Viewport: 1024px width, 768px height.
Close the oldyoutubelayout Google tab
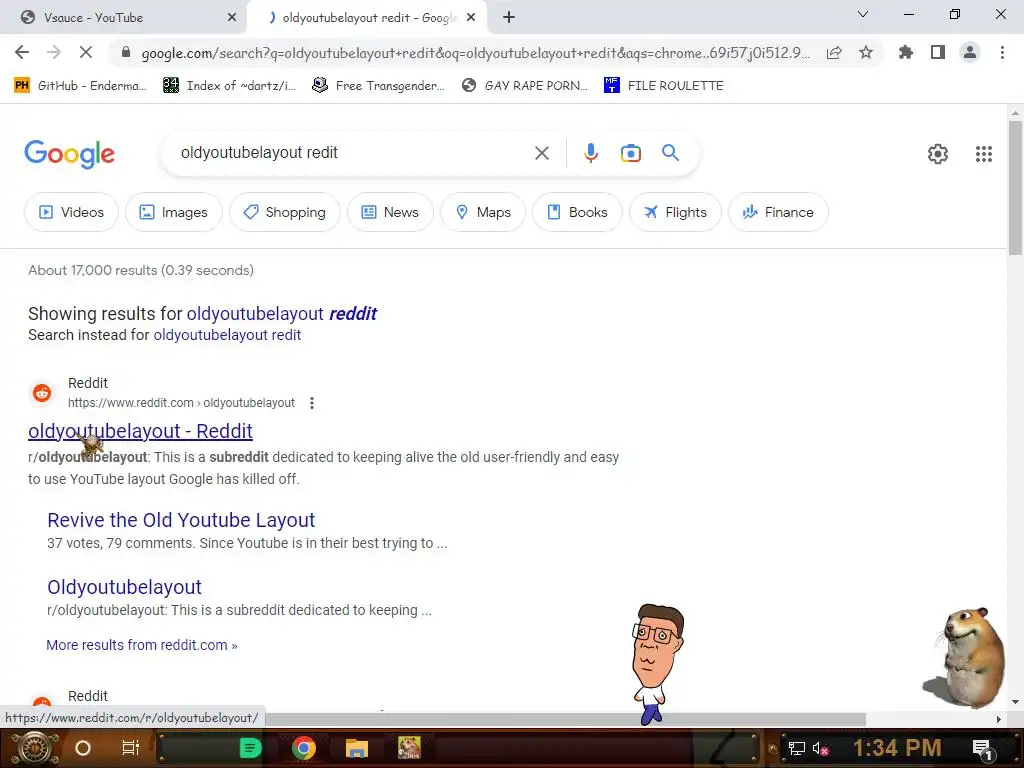[471, 18]
